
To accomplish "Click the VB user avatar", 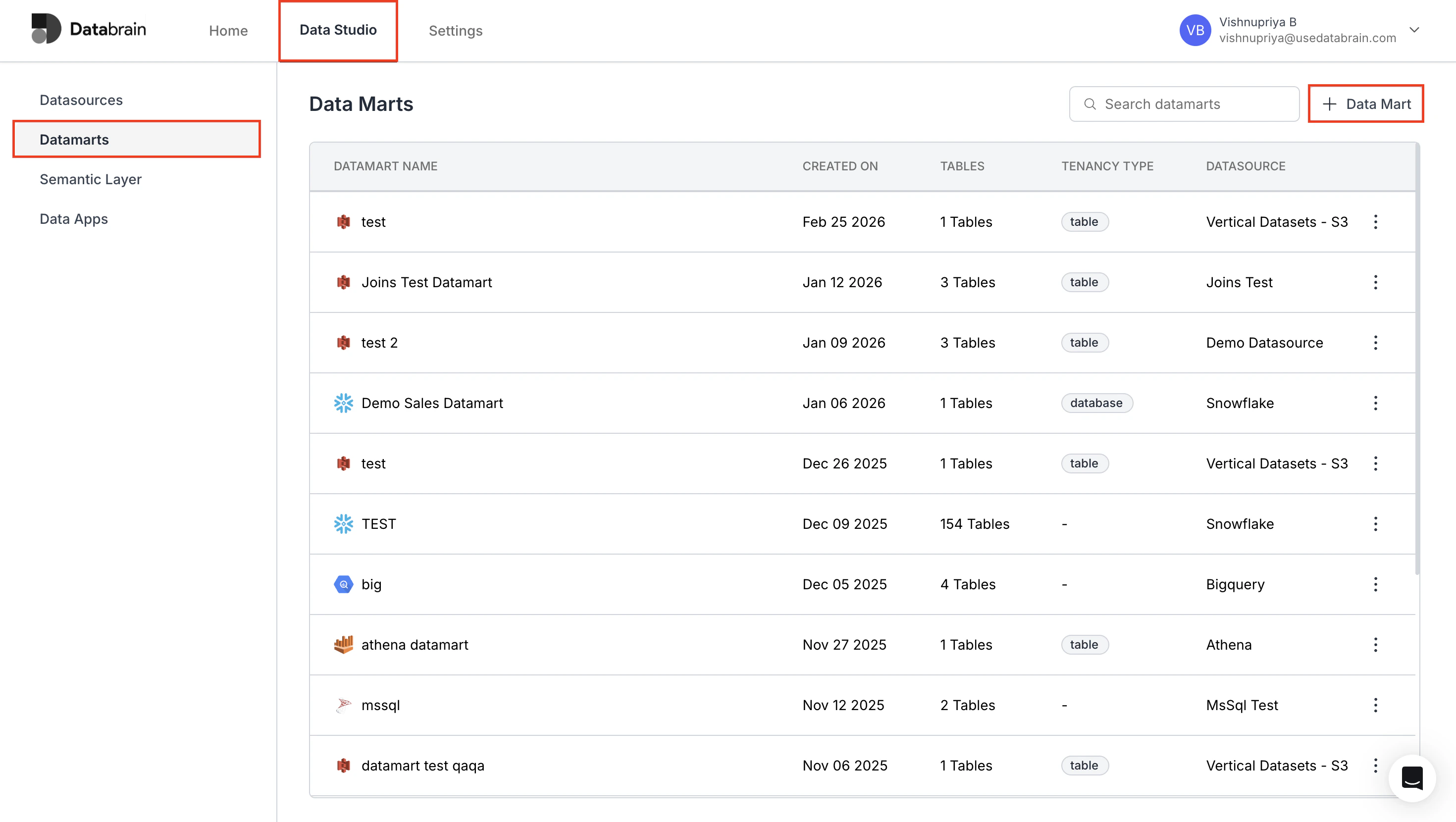I will (x=1195, y=30).
